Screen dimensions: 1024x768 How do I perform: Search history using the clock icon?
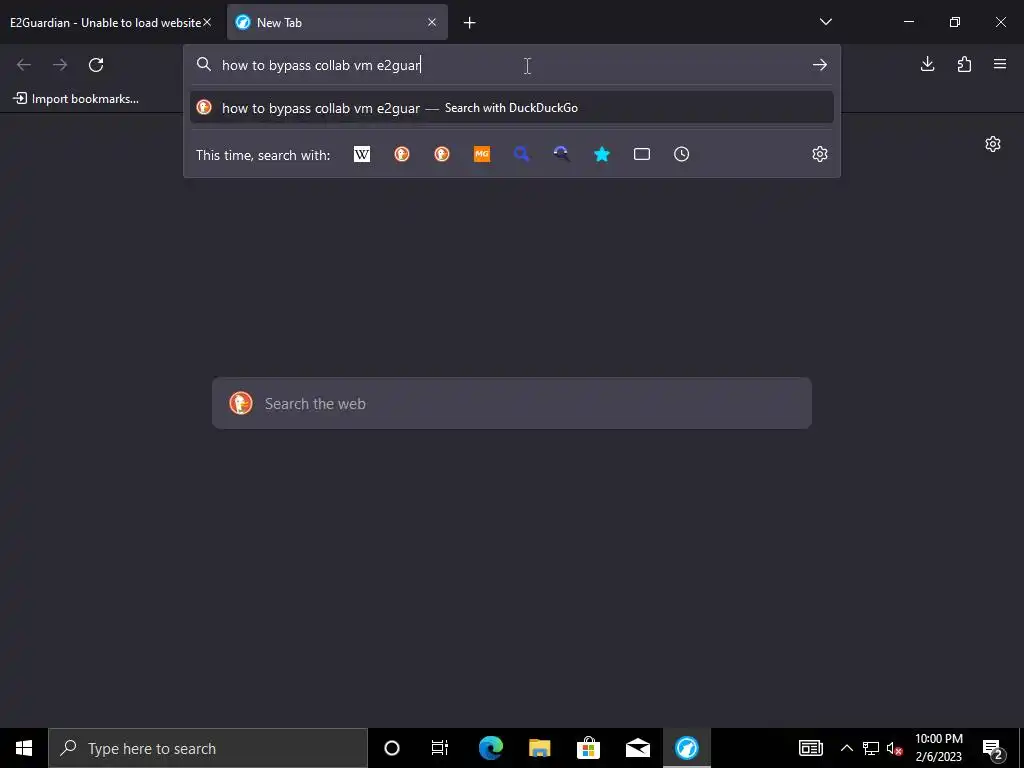[682, 154]
